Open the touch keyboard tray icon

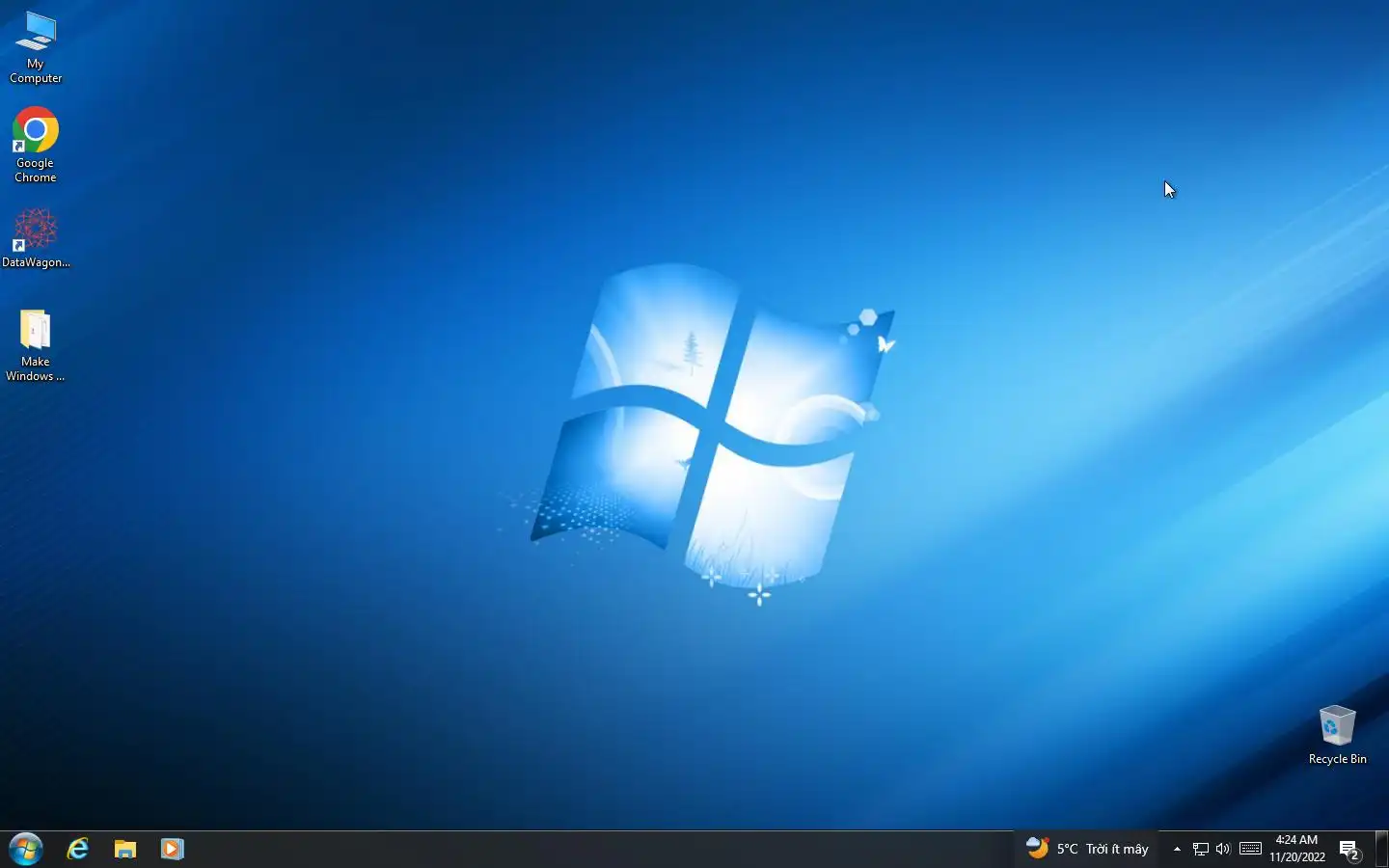point(1250,849)
